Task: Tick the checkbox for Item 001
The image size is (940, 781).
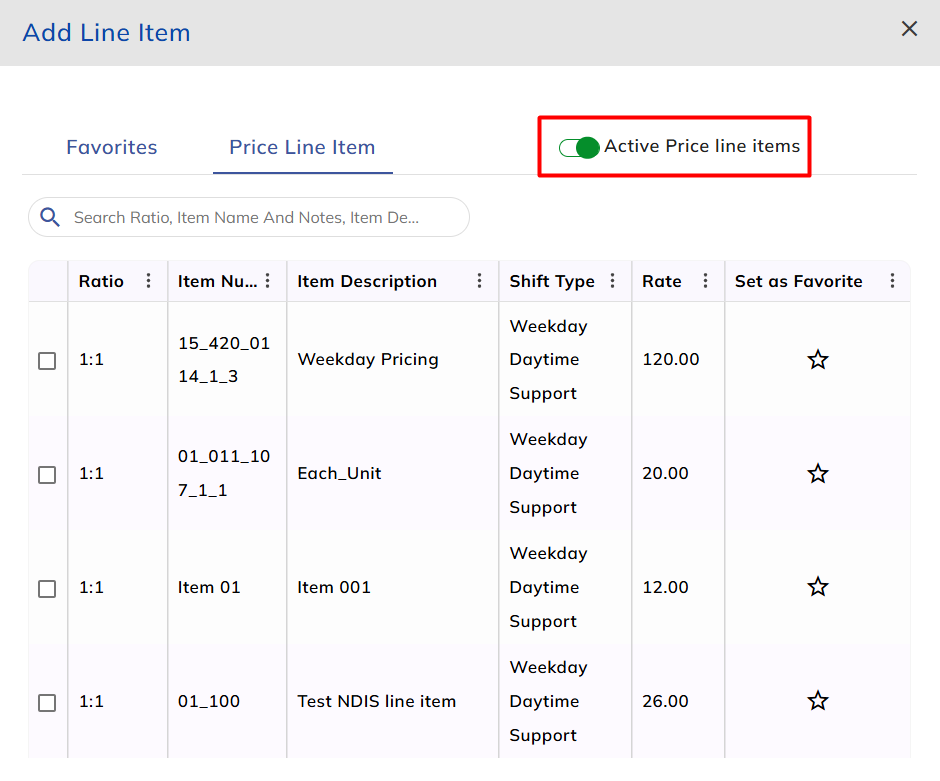Action: tap(47, 589)
